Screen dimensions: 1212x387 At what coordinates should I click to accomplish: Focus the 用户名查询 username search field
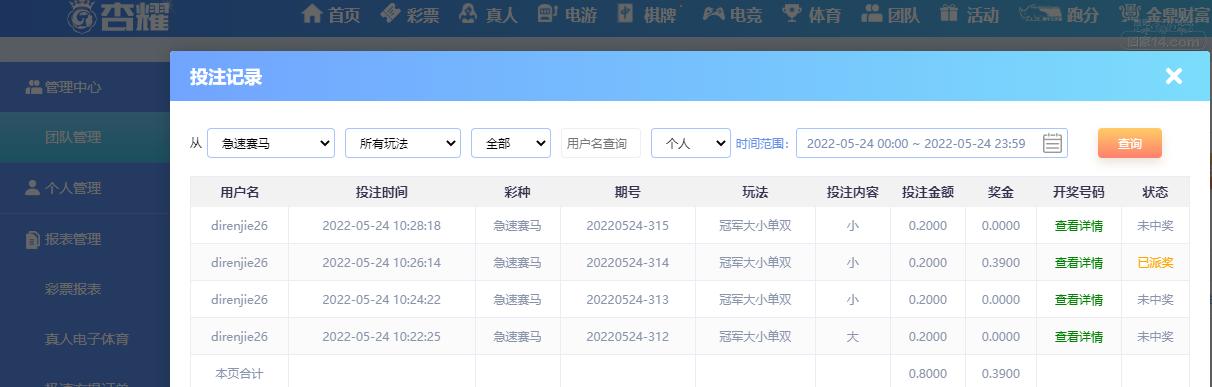pos(601,143)
